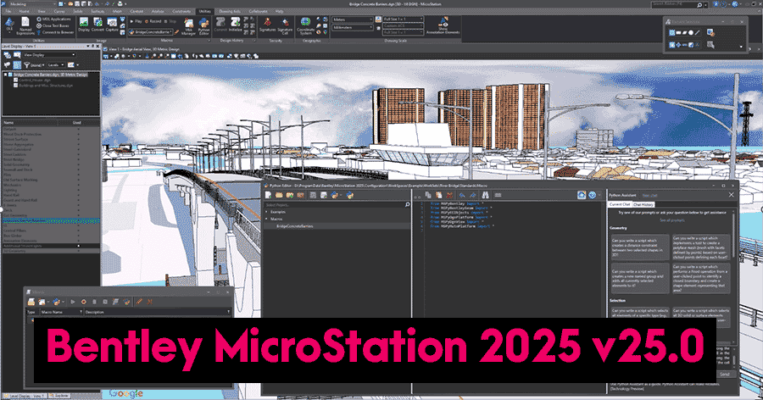Viewport: 763px width, 400px height.
Task: Click Connect to Browser in ribbon
Action: pos(54,32)
